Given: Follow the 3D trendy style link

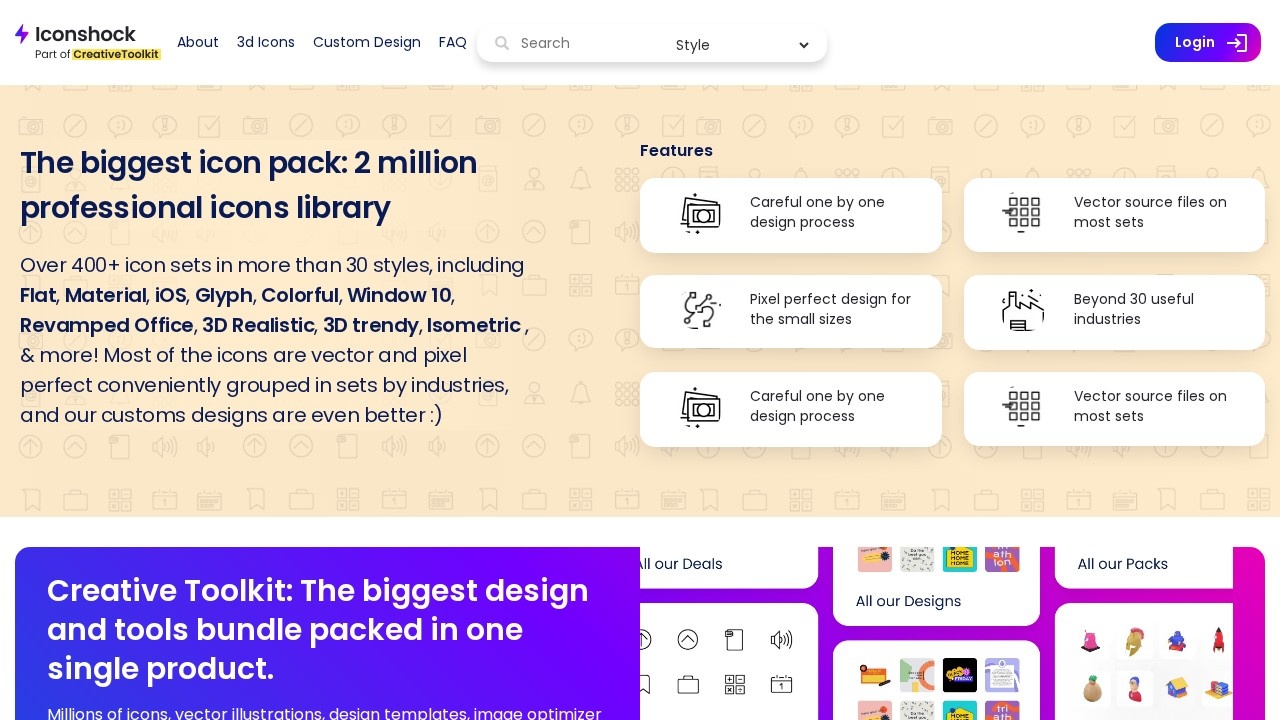Looking at the screenshot, I should coord(371,325).
